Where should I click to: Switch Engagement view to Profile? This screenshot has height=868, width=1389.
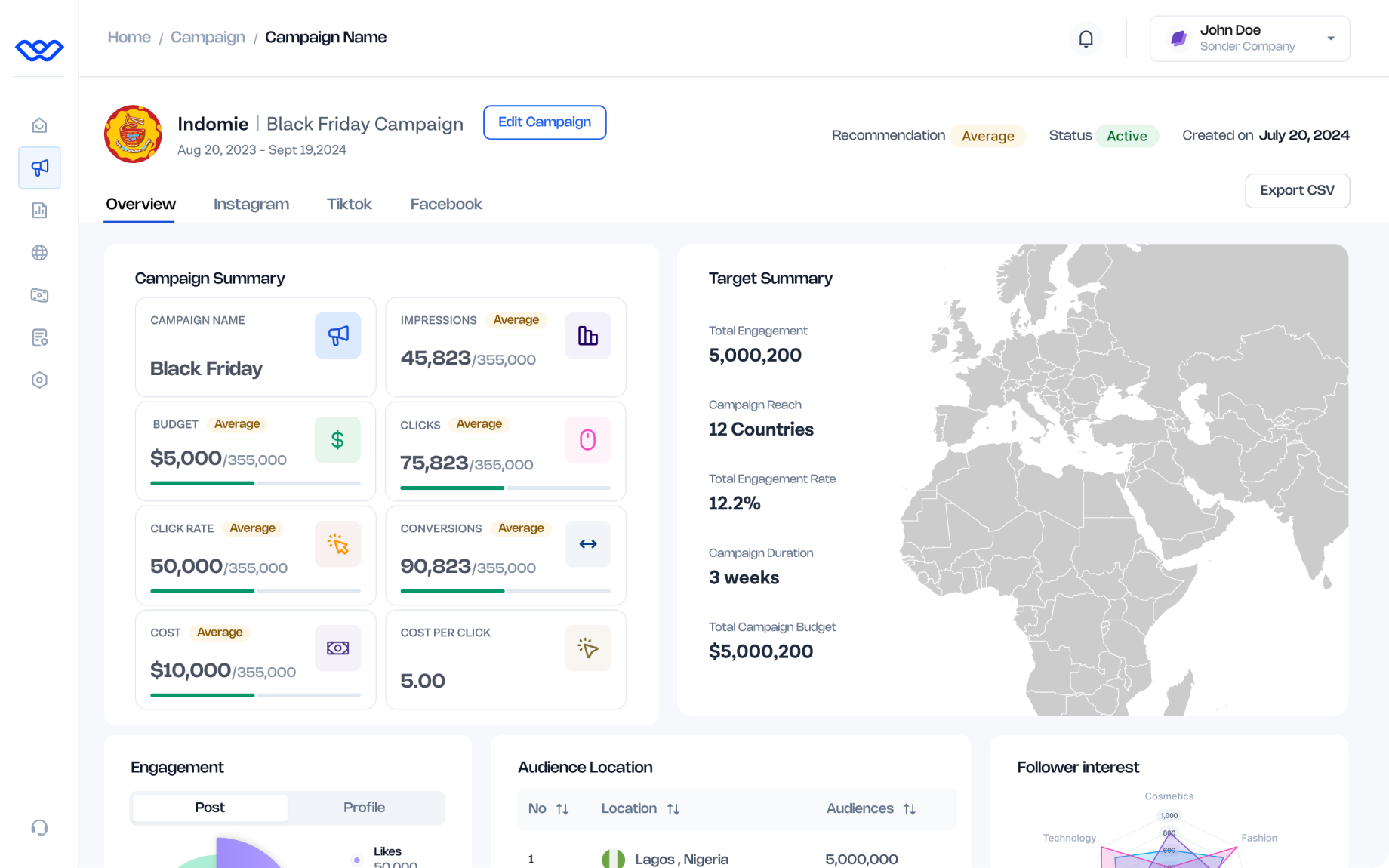tap(364, 808)
